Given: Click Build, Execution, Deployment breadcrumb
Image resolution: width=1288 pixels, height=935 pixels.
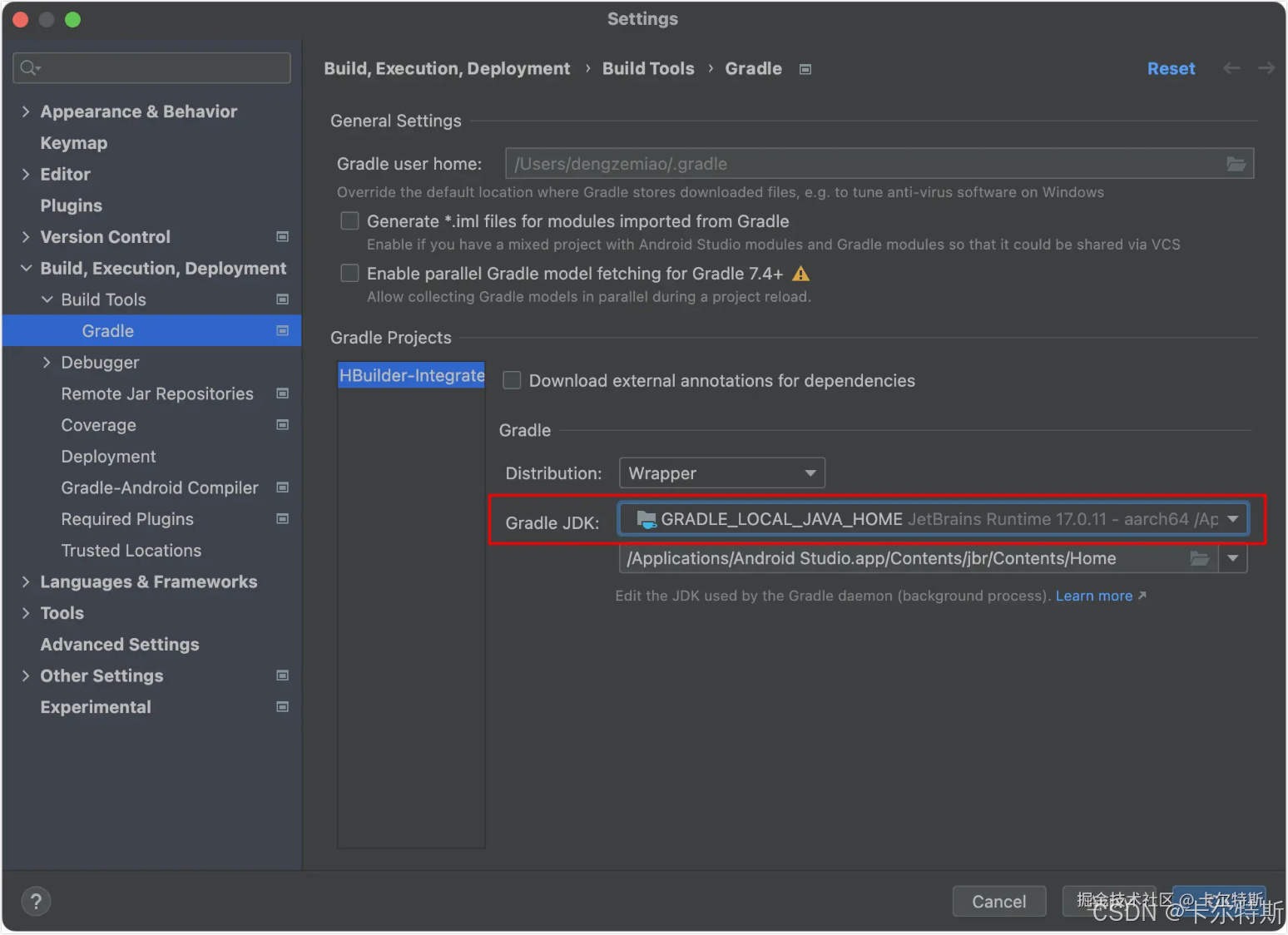Looking at the screenshot, I should click(447, 68).
